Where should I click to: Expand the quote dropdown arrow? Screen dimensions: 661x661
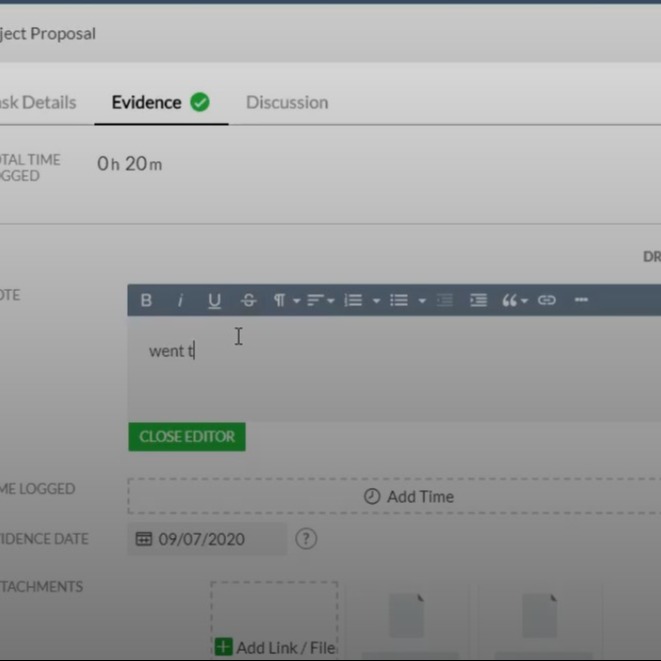click(524, 301)
